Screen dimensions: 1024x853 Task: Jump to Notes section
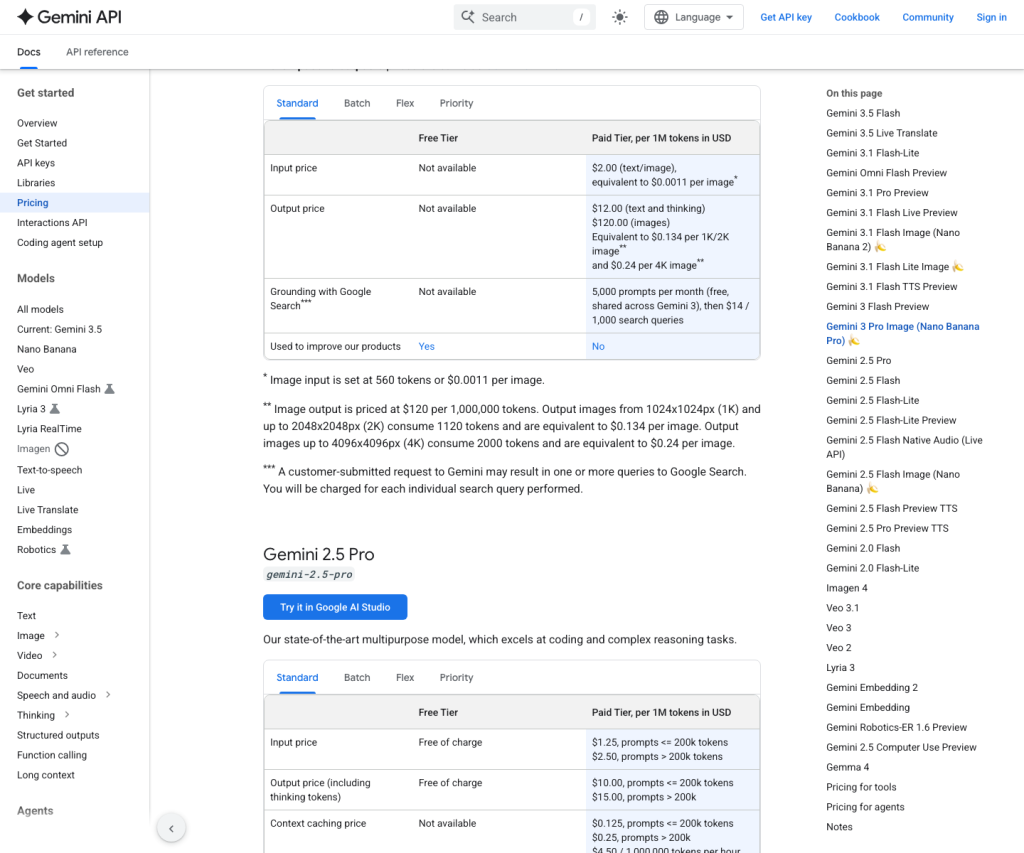[x=839, y=826]
